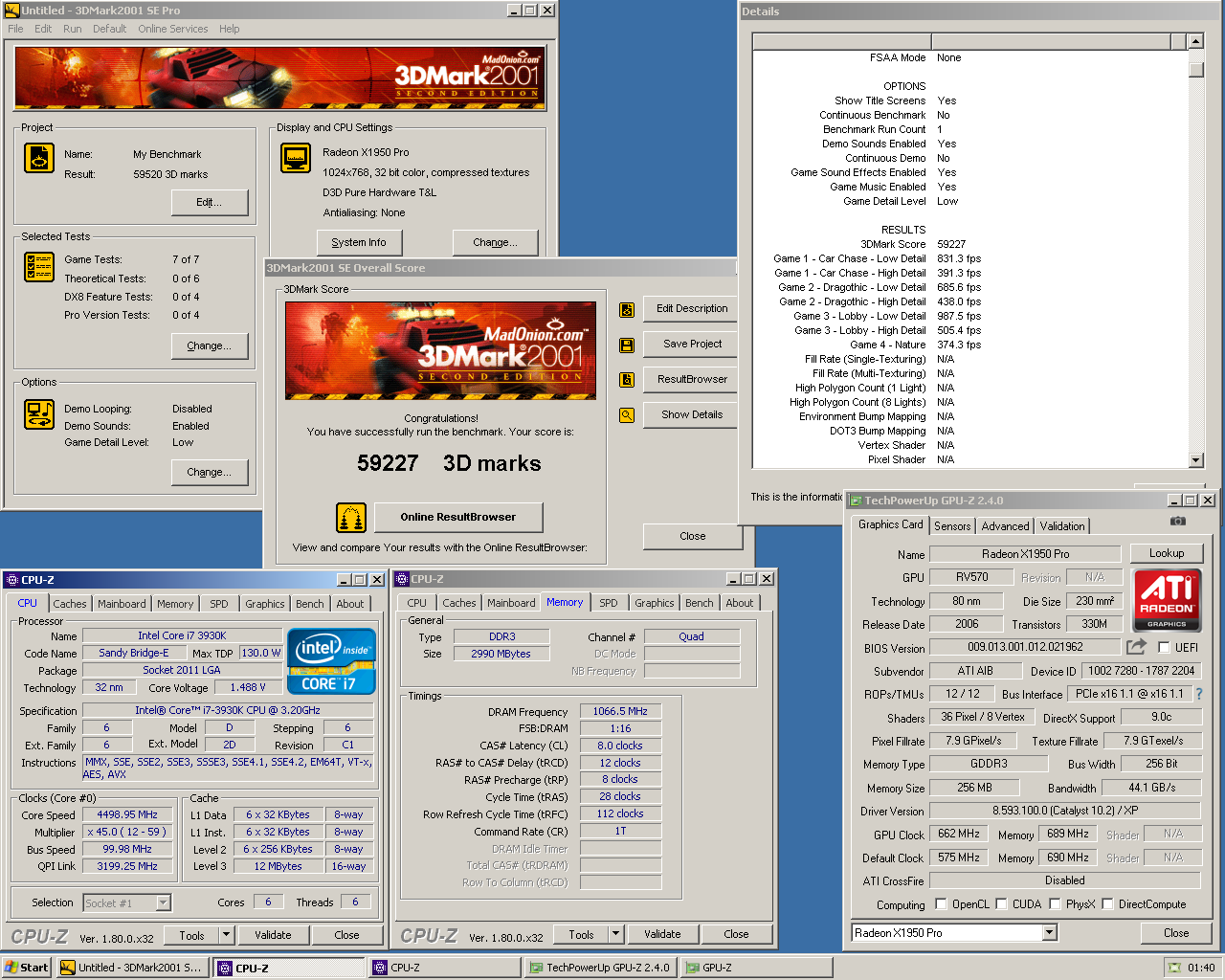Image resolution: width=1225 pixels, height=980 pixels.
Task: Toggle the DirectCompute checkbox
Action: click(x=1107, y=904)
